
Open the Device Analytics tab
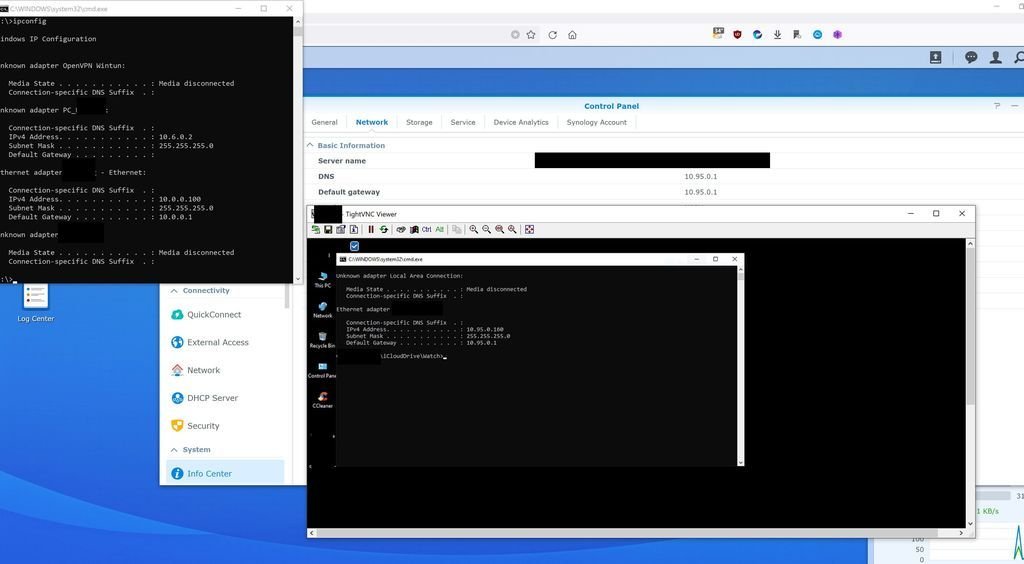[521, 122]
